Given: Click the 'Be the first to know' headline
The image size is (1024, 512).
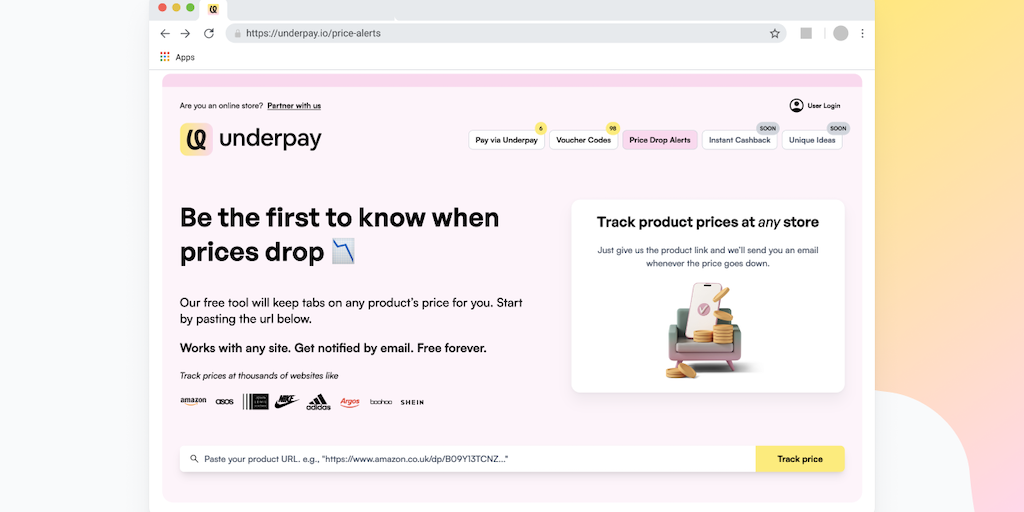Looking at the screenshot, I should pos(340,234).
